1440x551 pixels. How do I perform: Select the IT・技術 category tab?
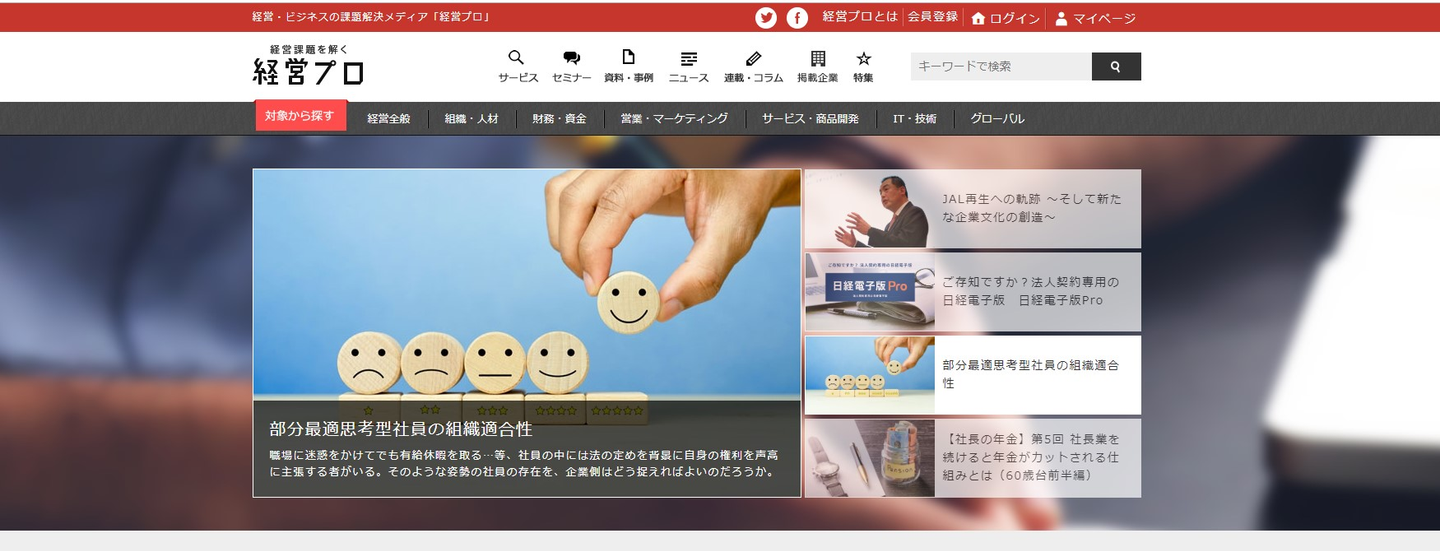[914, 118]
